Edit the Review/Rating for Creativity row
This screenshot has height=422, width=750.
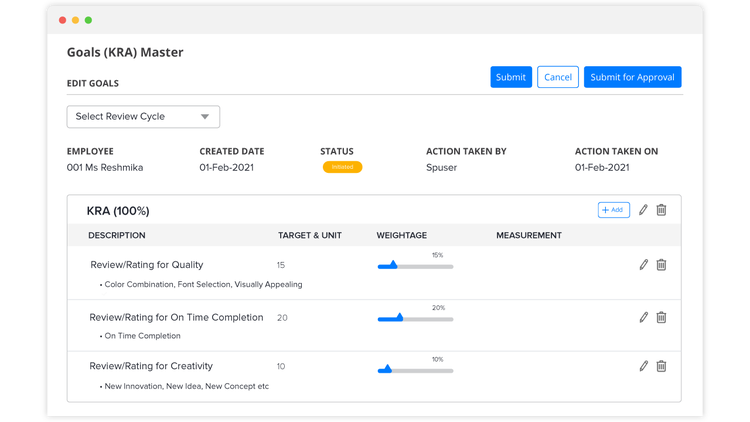tap(644, 366)
